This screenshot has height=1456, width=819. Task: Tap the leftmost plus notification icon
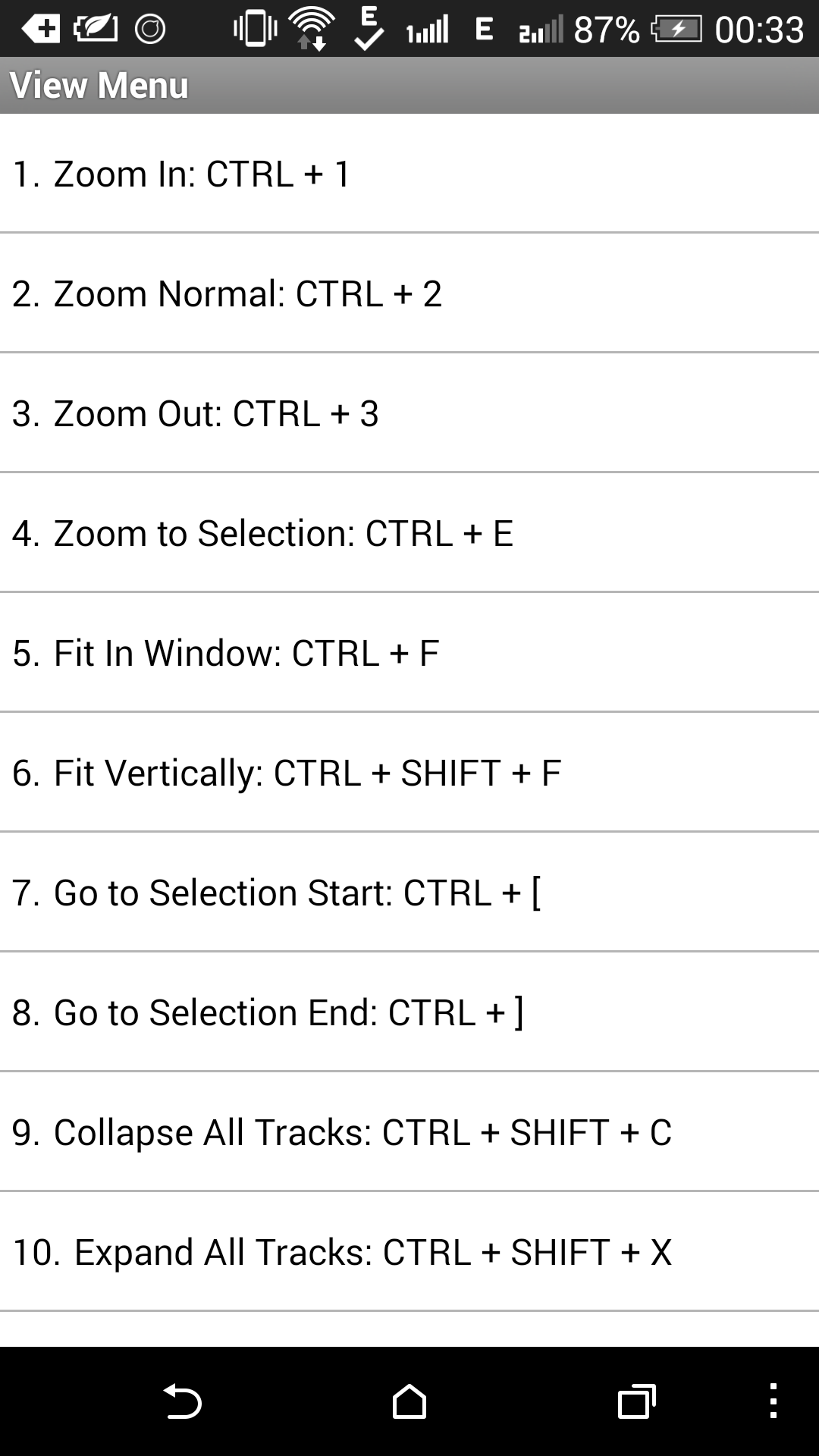tap(42, 29)
